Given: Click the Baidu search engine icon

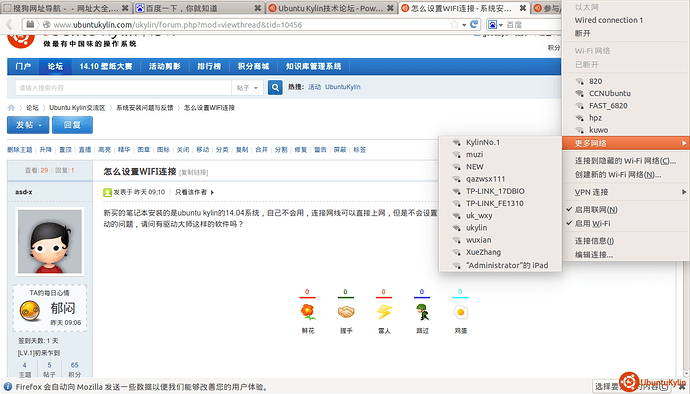Looking at the screenshot, I should coord(492,25).
